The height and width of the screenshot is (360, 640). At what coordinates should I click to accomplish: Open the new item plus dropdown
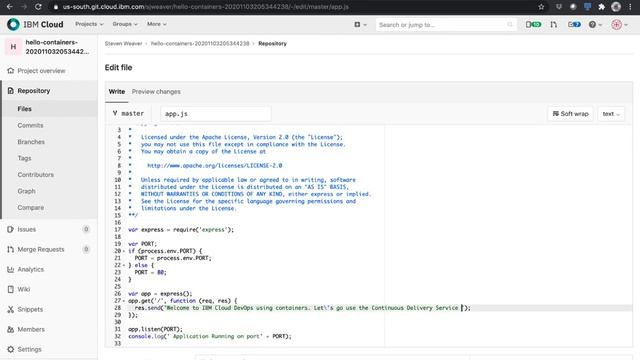360,24
